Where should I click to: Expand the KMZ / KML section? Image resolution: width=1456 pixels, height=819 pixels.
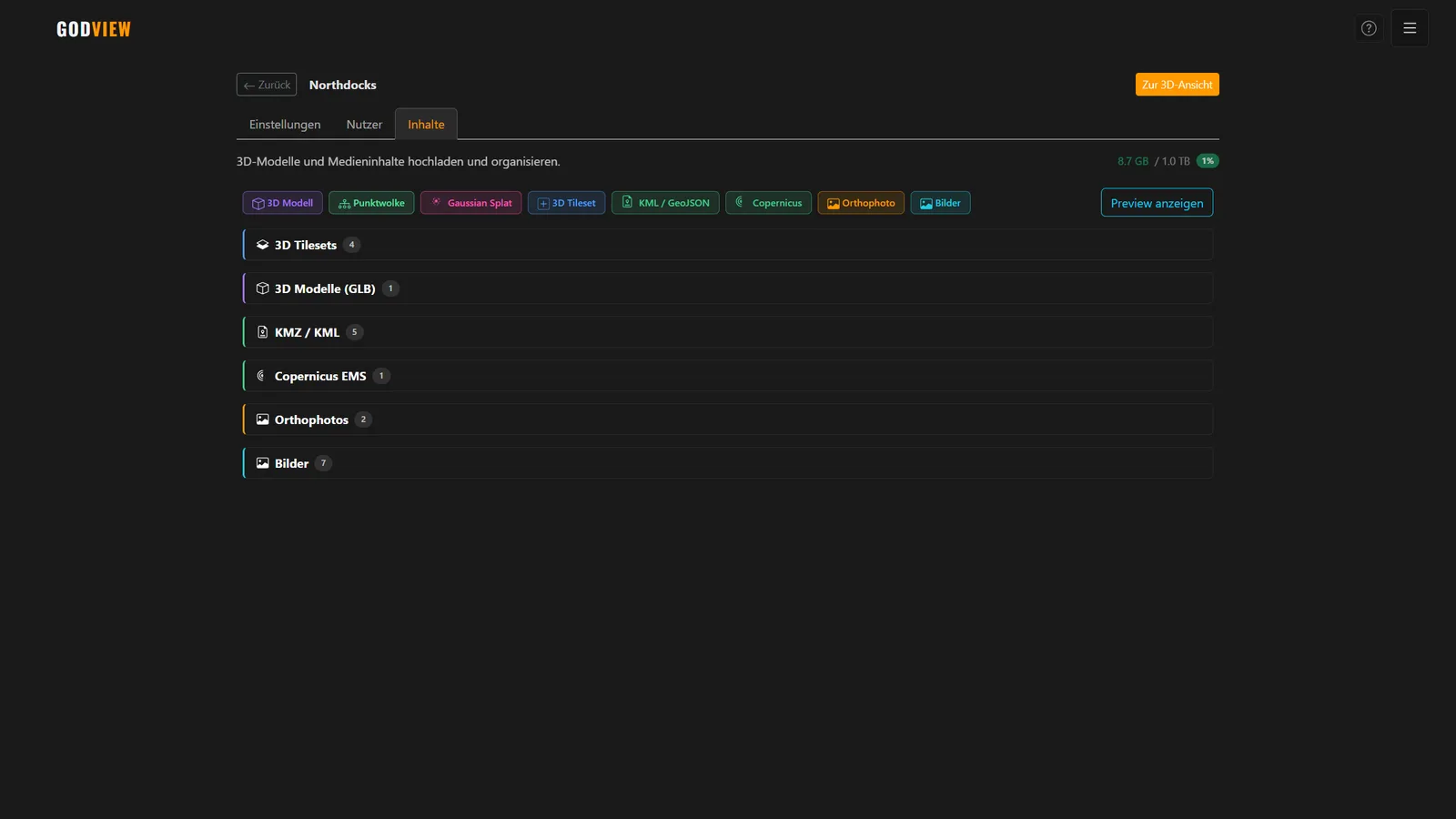click(x=728, y=332)
